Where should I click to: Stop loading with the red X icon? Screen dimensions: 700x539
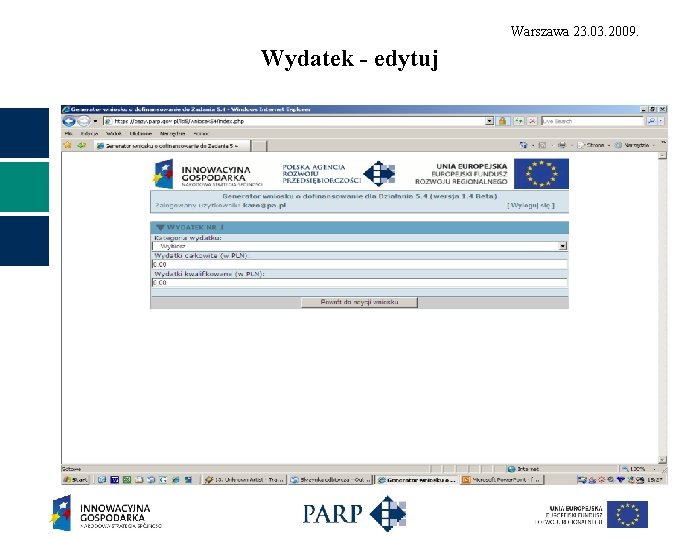click(x=532, y=121)
